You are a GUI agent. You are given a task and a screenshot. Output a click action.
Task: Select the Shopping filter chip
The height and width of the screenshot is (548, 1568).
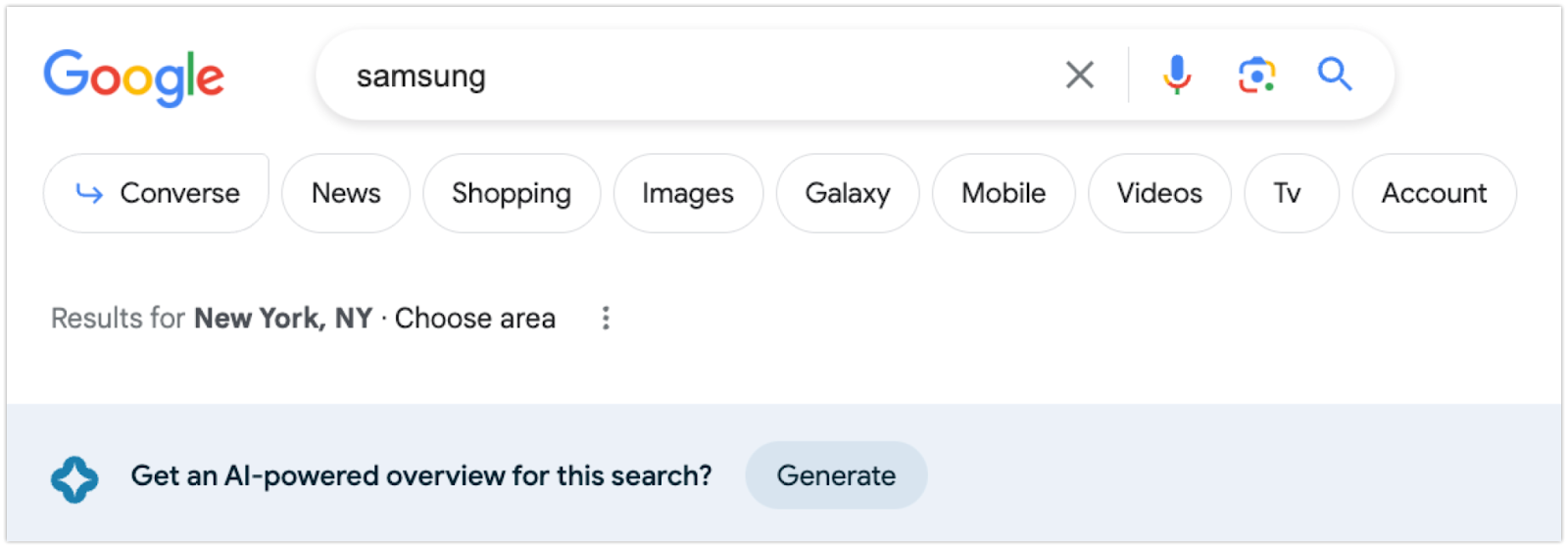[512, 193]
